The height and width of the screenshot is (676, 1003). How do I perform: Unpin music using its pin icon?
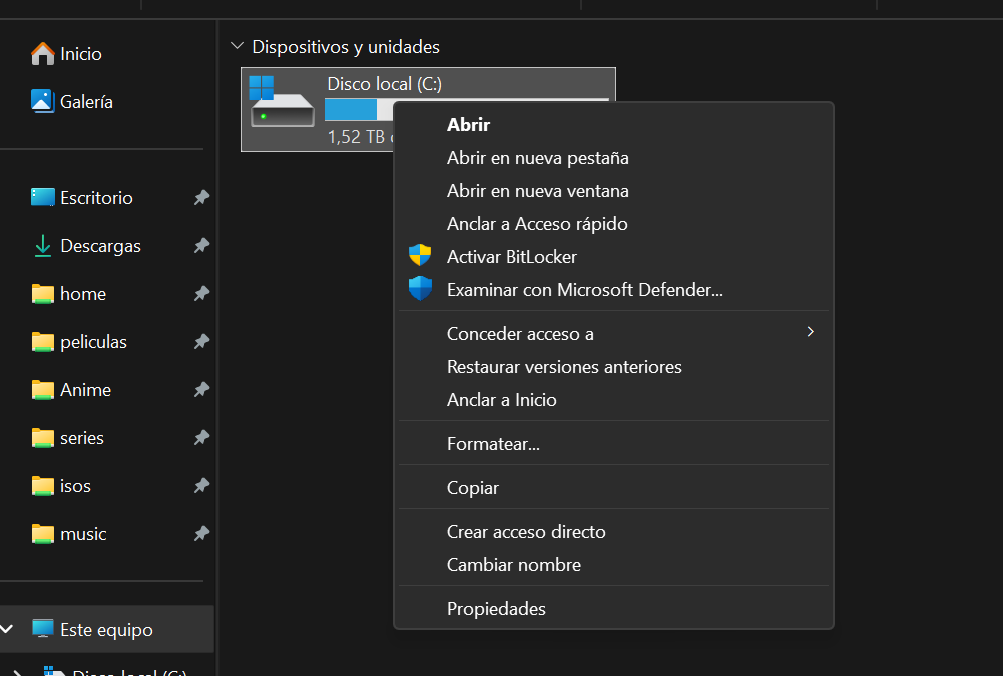coord(201,533)
